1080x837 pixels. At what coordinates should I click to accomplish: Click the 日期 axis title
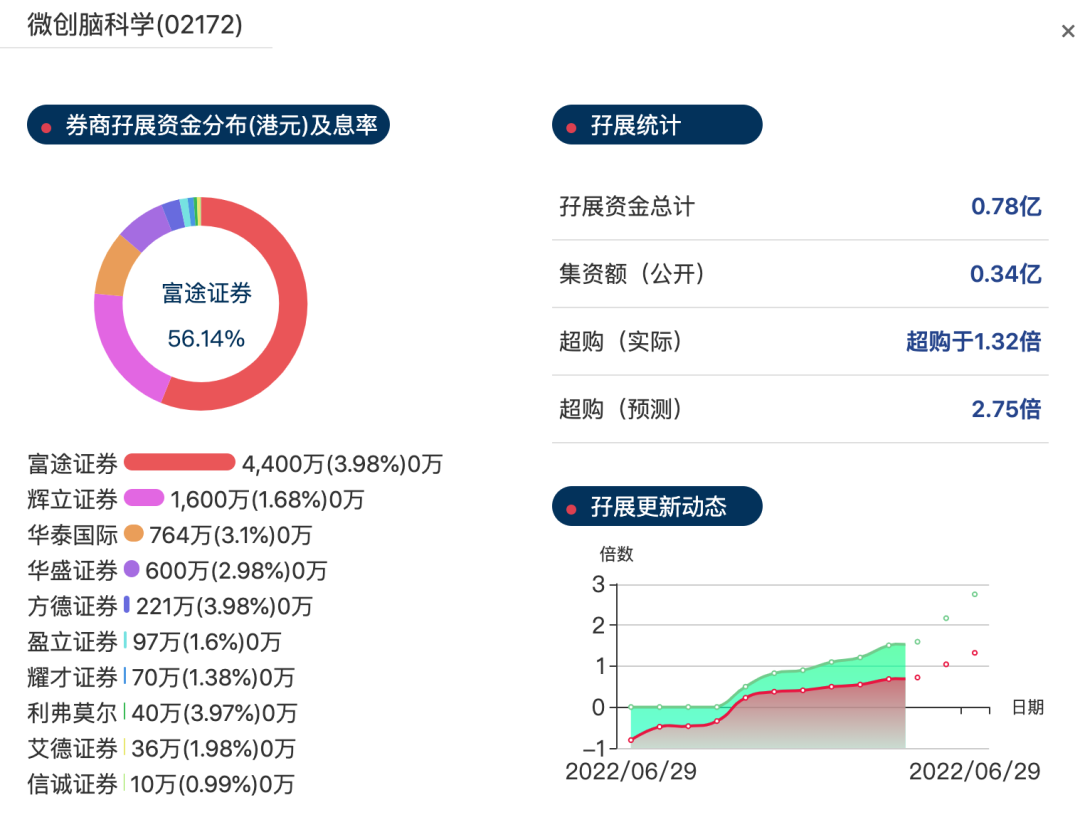coord(1028,707)
